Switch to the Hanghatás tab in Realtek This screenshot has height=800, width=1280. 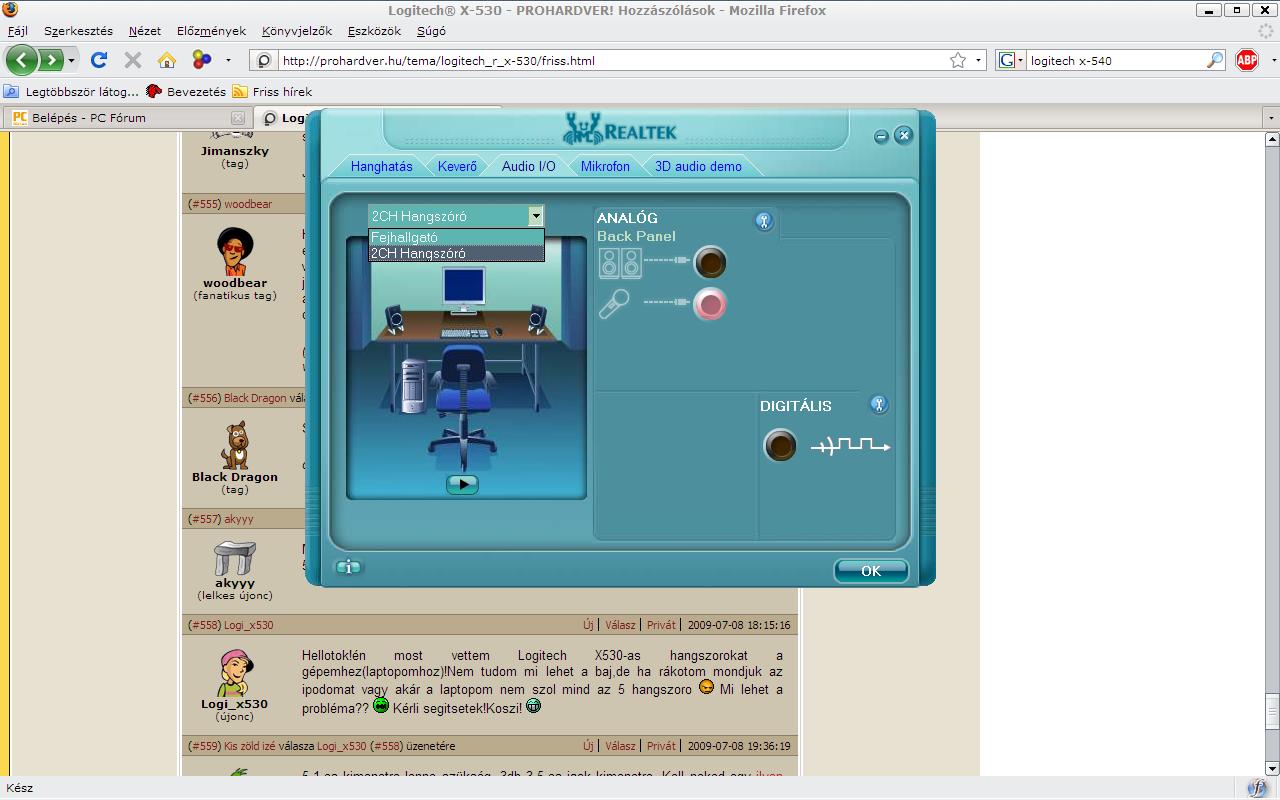click(381, 166)
